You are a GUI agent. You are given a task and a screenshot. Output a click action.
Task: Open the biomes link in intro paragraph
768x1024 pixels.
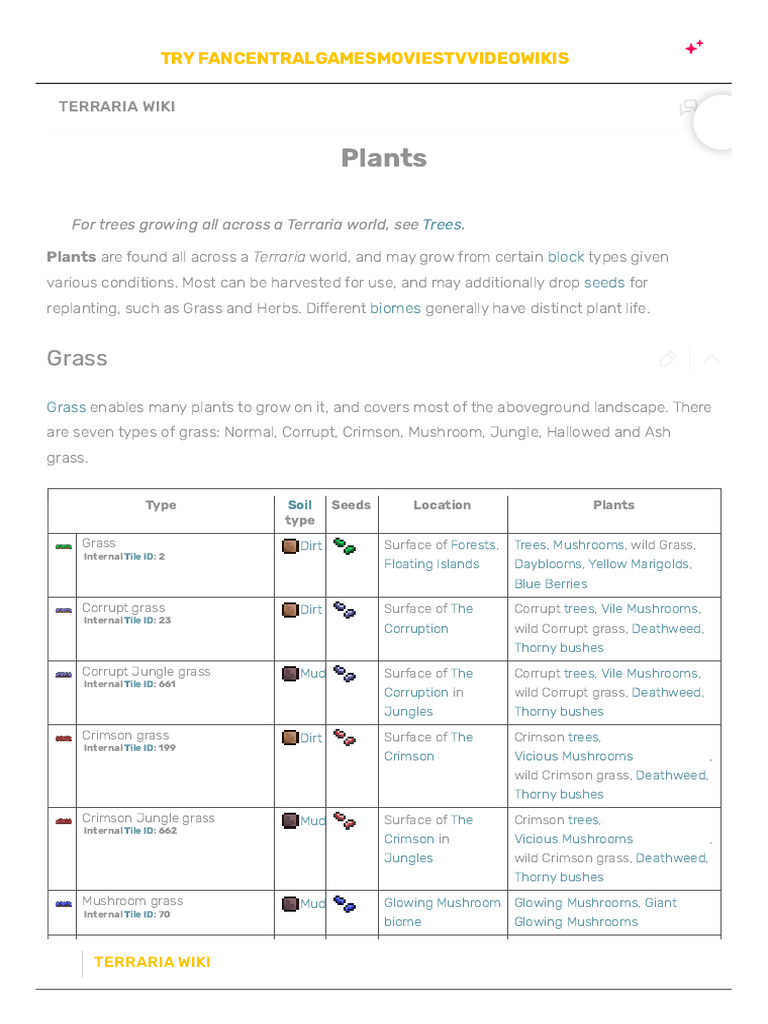coord(395,308)
